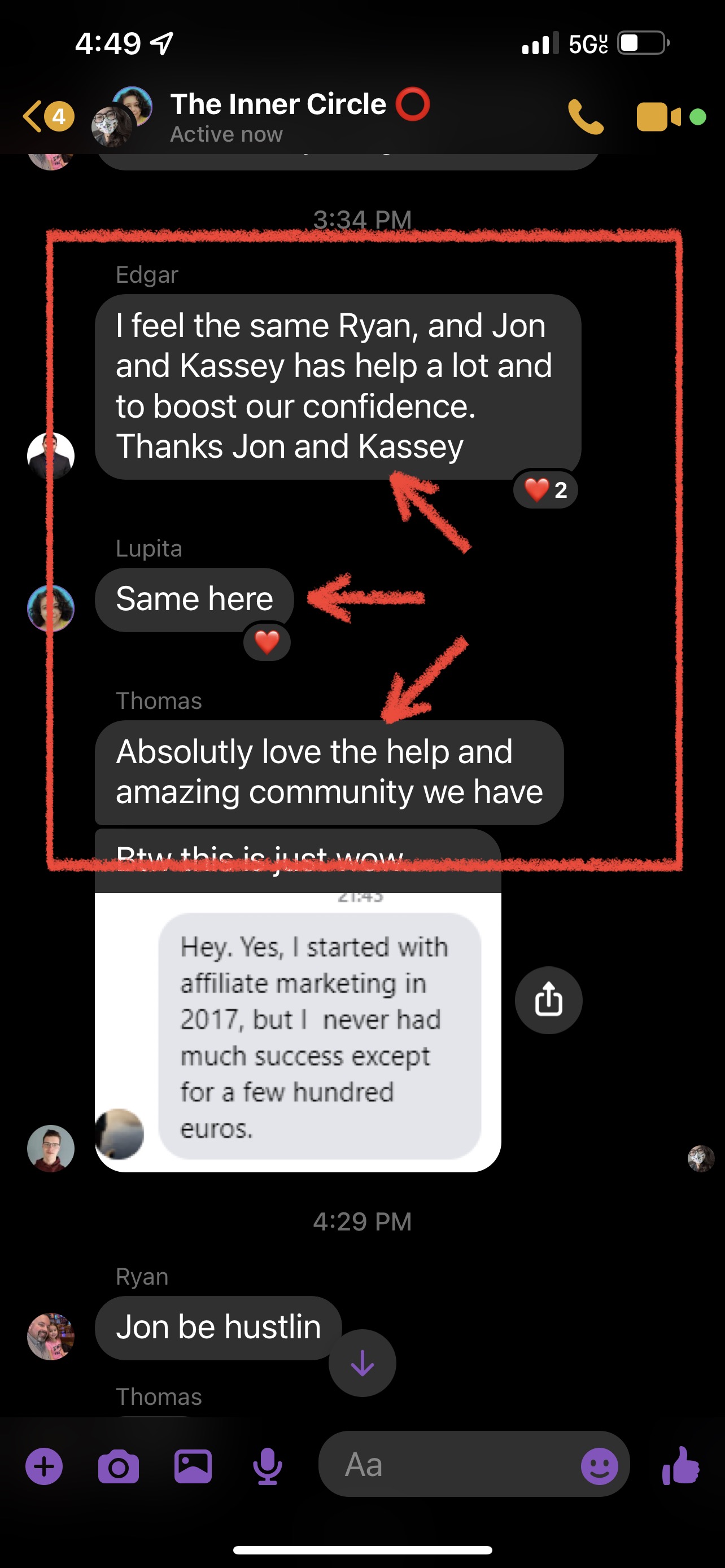Open the photo gallery icon
Image resolution: width=725 pixels, height=1568 pixels.
pos(193,1466)
